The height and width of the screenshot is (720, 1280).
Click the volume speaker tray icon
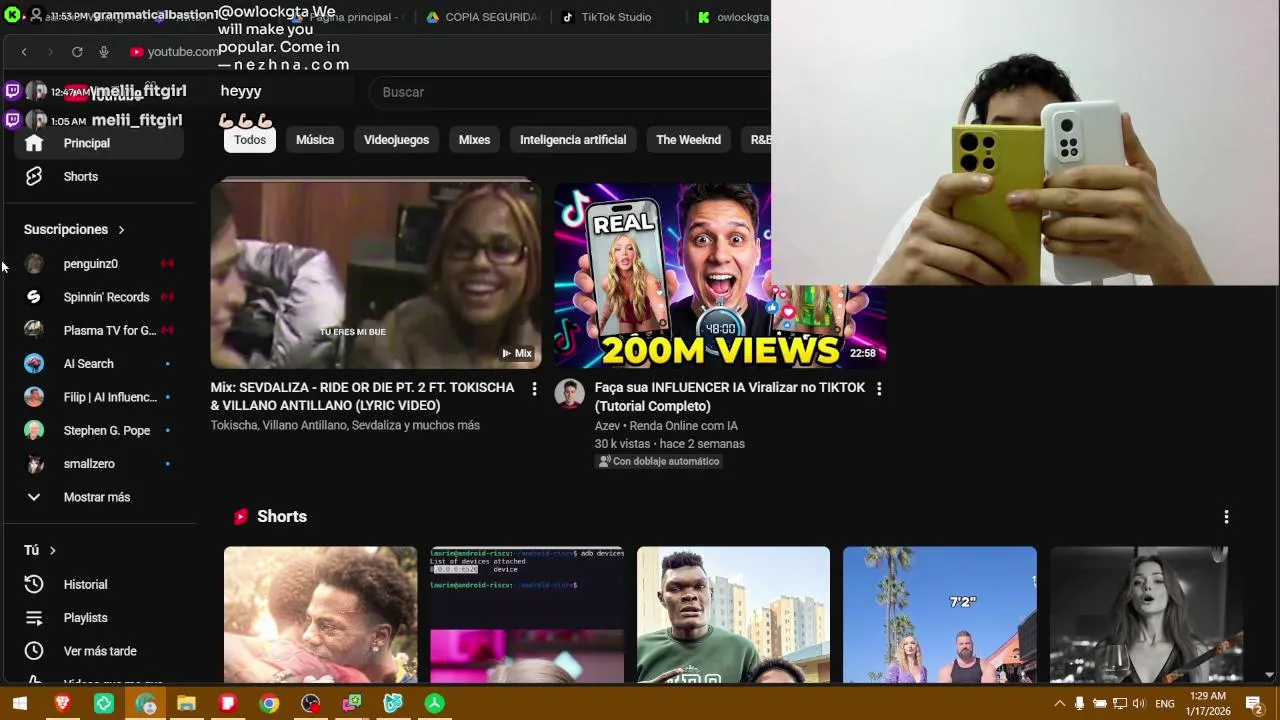pyautogui.click(x=1138, y=704)
